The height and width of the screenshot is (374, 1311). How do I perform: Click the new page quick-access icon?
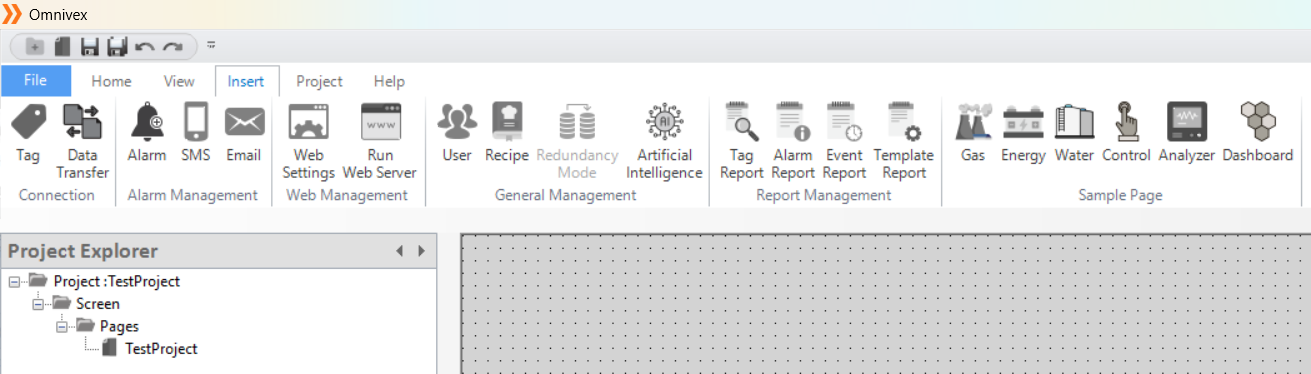click(62, 46)
